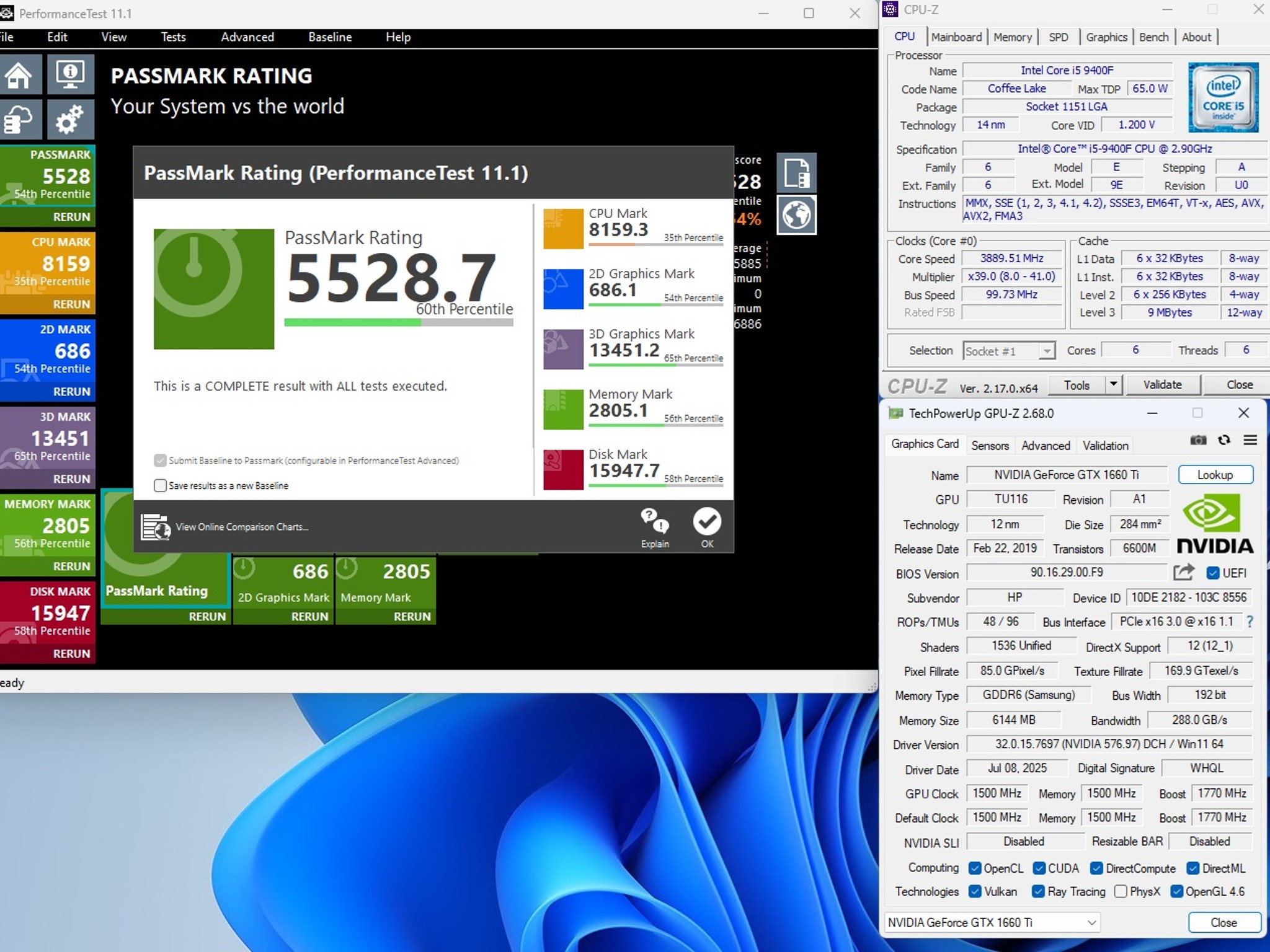Click the GPU-Z screenshot camera icon
The height and width of the screenshot is (952, 1270).
pos(1198,440)
